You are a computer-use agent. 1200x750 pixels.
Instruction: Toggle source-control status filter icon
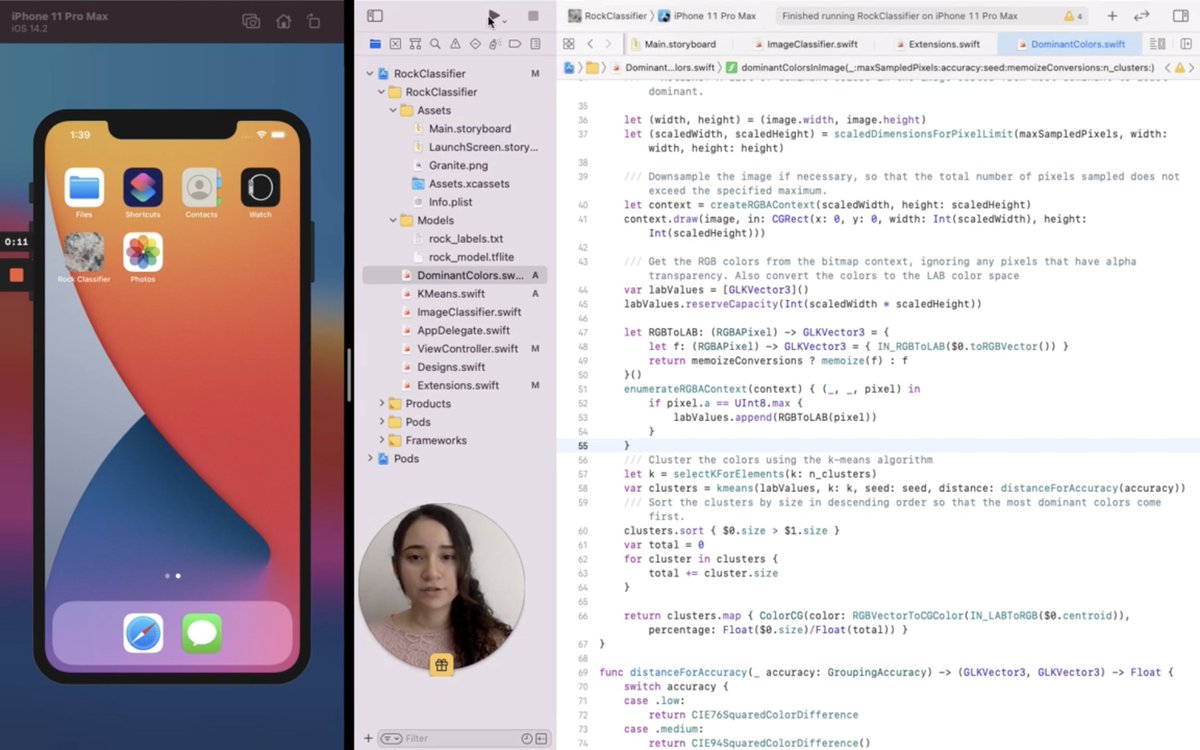[541, 738]
